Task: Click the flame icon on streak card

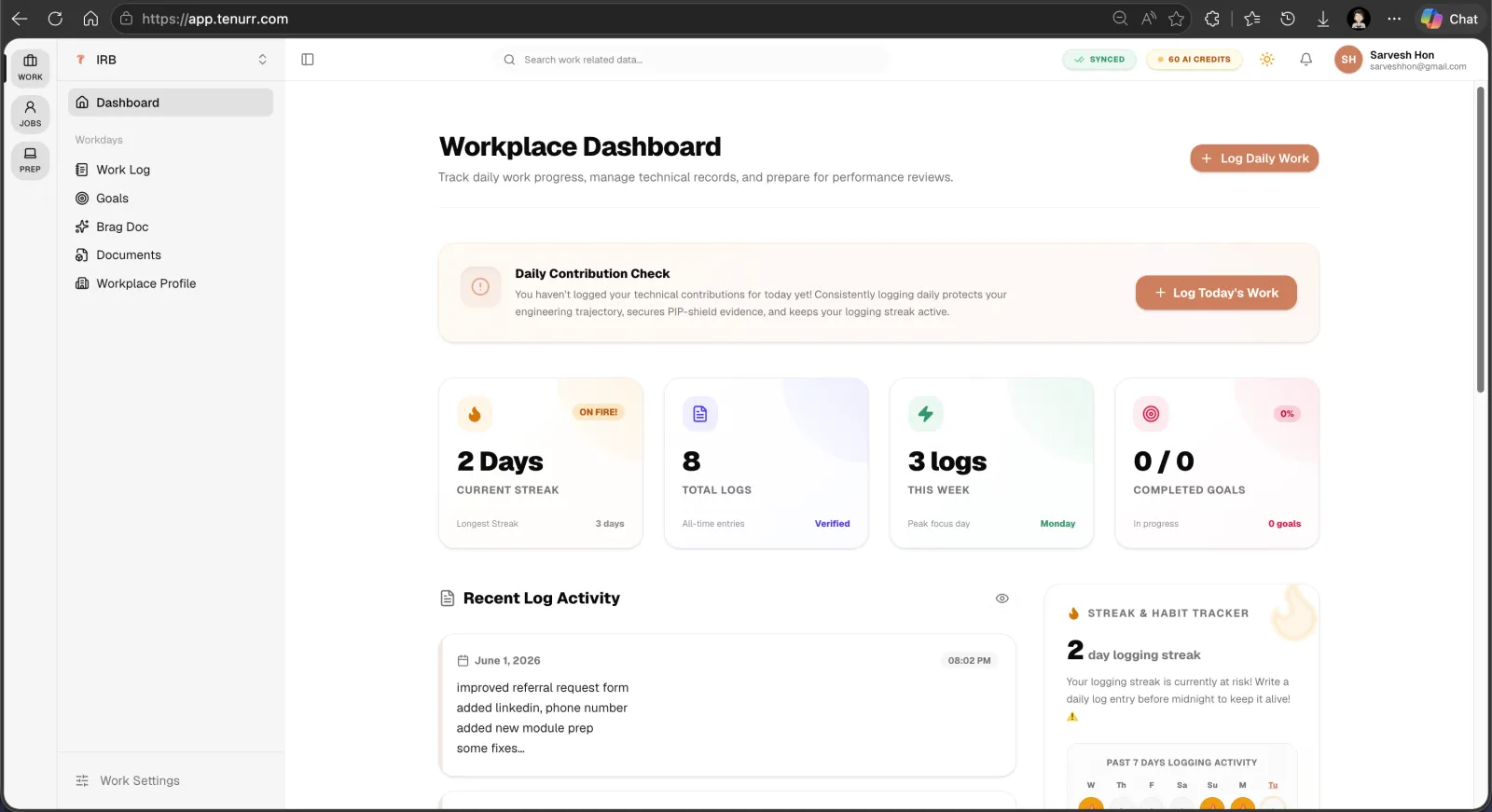Action: (475, 414)
